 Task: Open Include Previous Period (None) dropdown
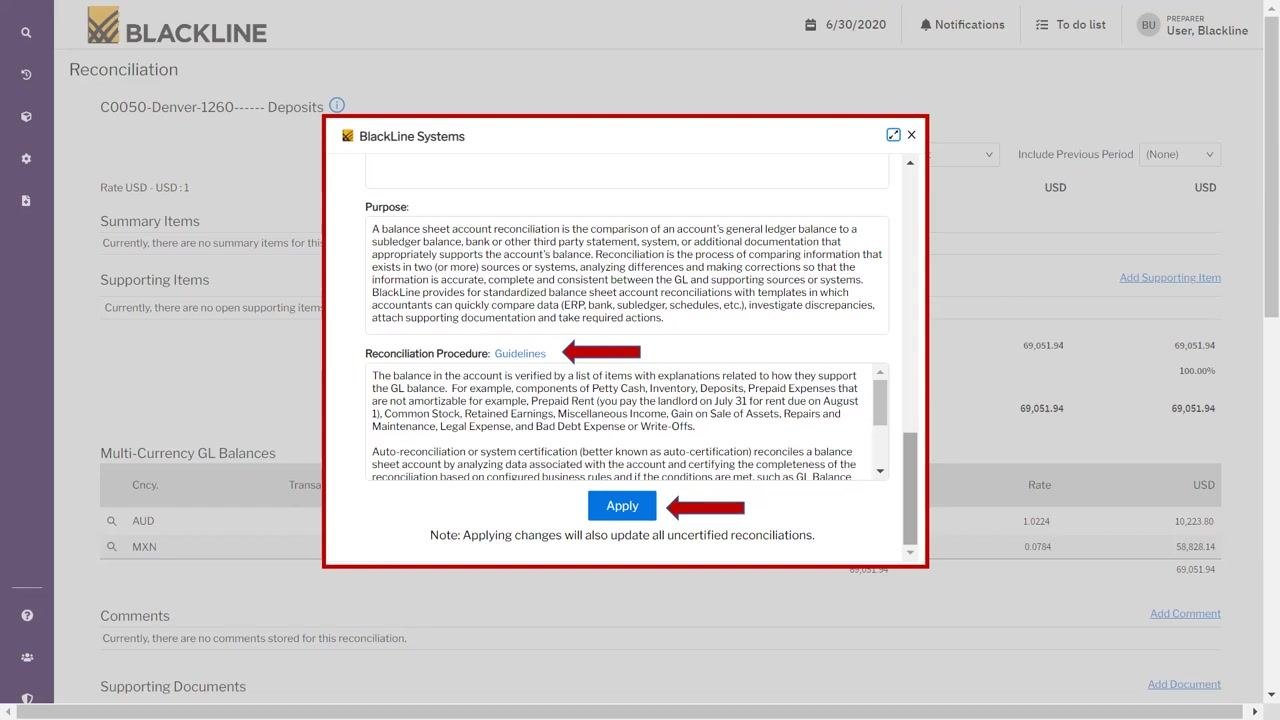(x=1179, y=154)
